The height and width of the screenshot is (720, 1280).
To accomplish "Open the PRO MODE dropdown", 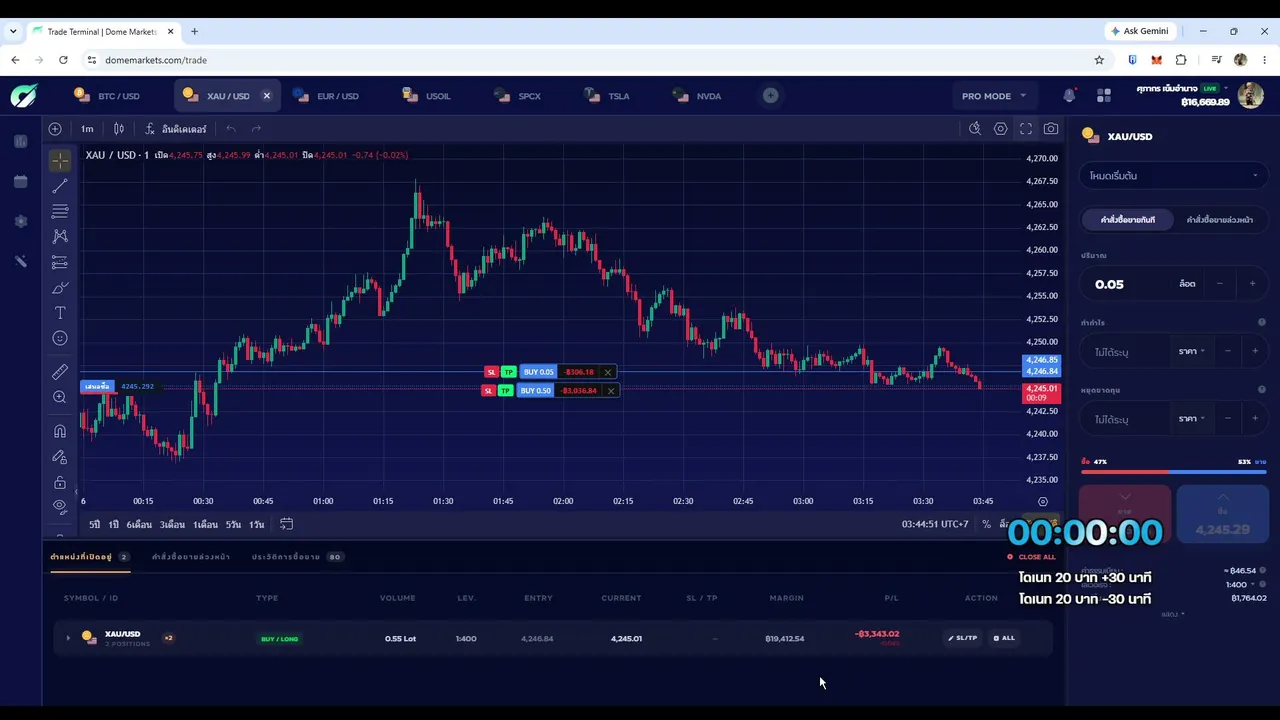I will [x=994, y=96].
